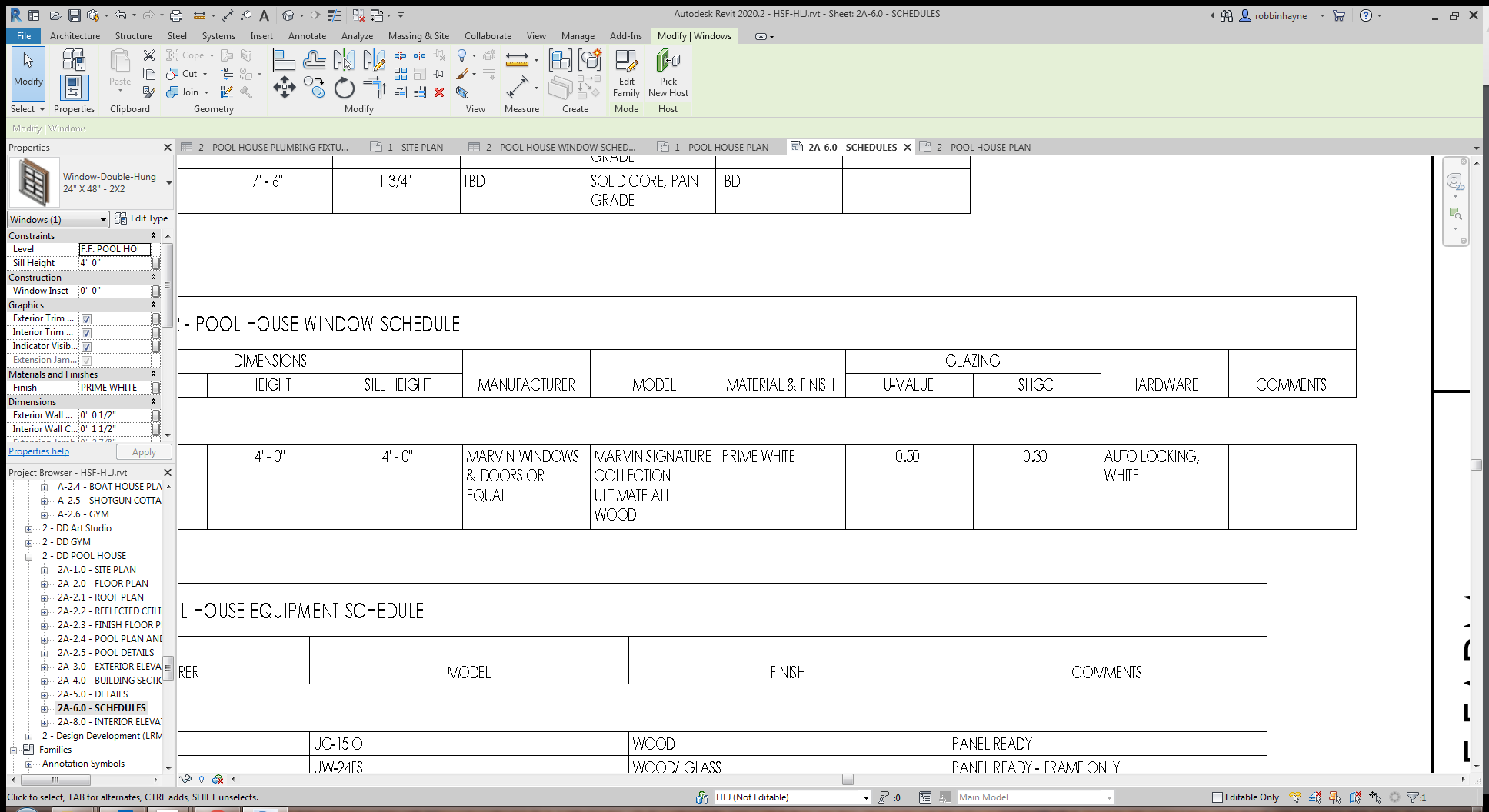Select the Offset tool
The image size is (1489, 812).
(314, 59)
